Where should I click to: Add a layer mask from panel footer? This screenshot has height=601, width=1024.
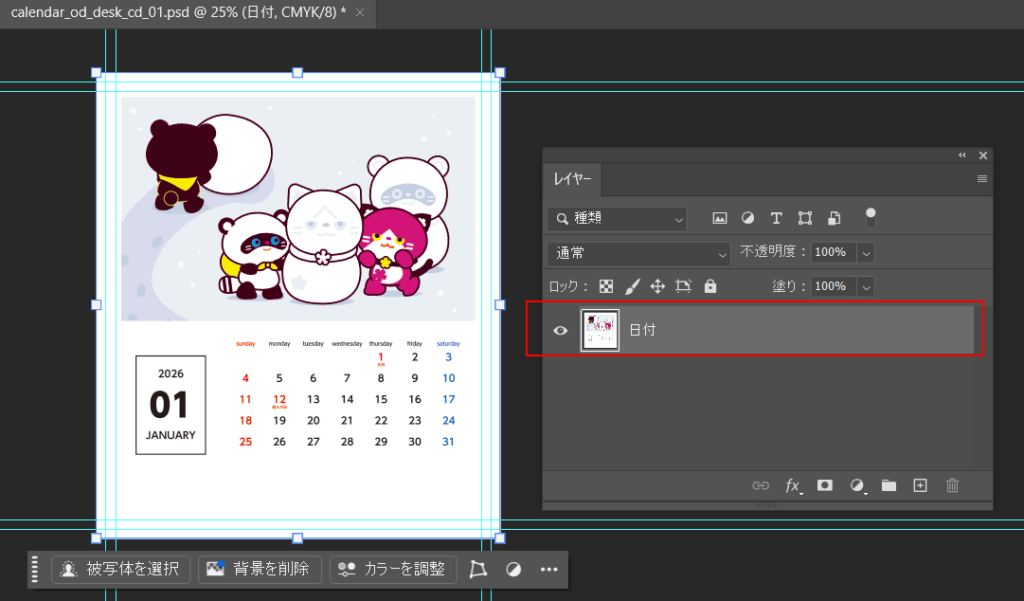click(825, 485)
